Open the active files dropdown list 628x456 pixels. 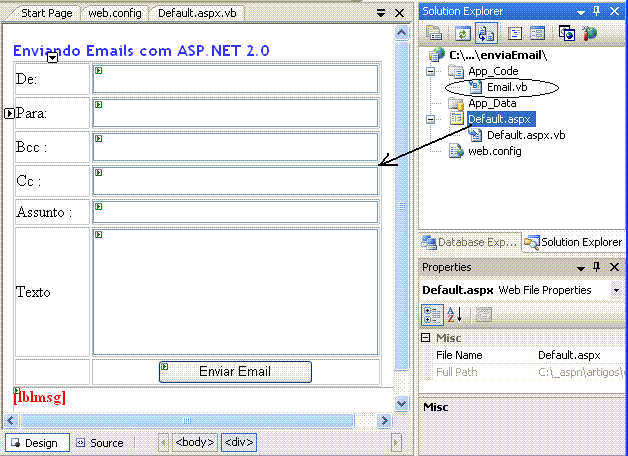click(381, 13)
